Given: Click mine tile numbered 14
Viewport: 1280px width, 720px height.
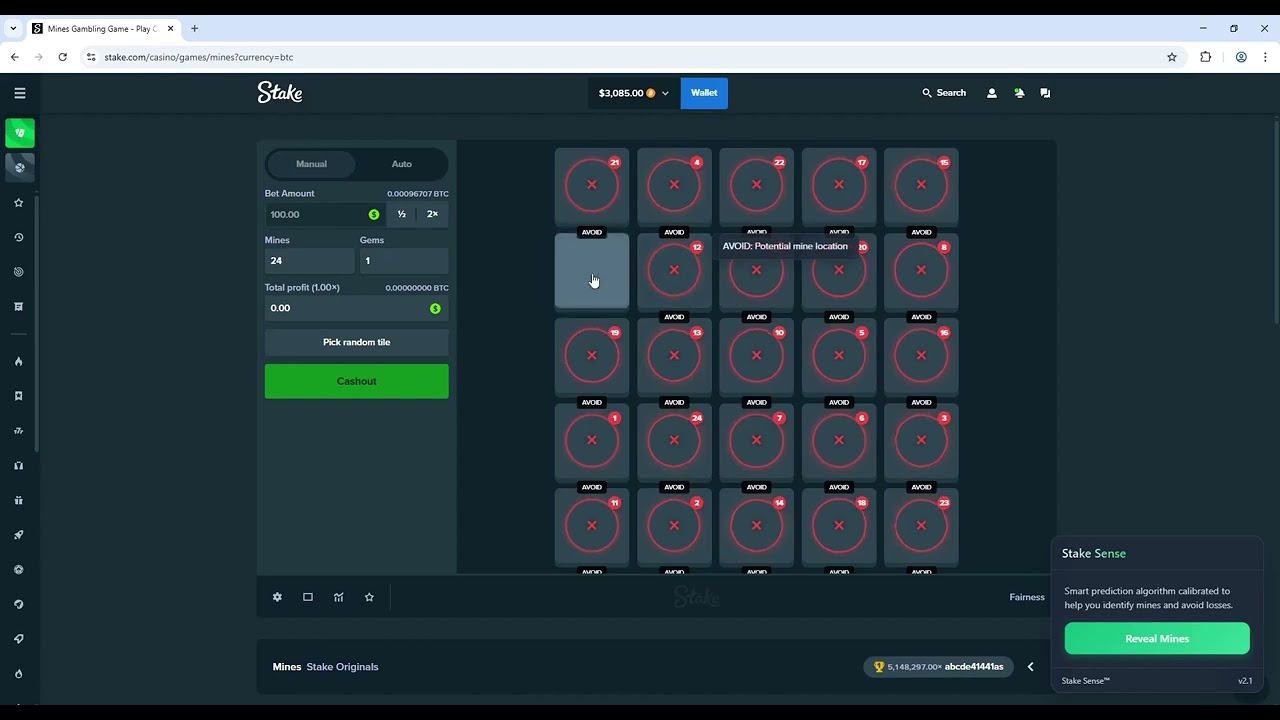Looking at the screenshot, I should point(757,525).
